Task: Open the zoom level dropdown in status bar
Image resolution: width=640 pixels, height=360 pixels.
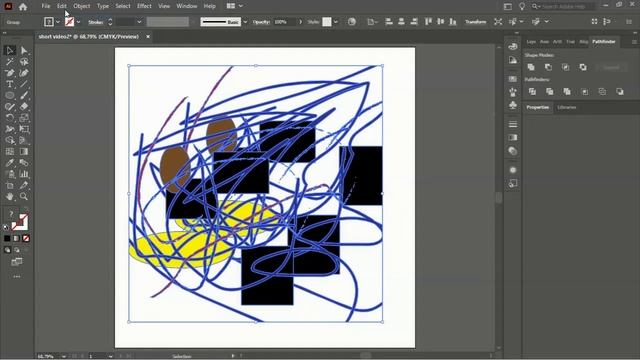Action: (x=64, y=356)
